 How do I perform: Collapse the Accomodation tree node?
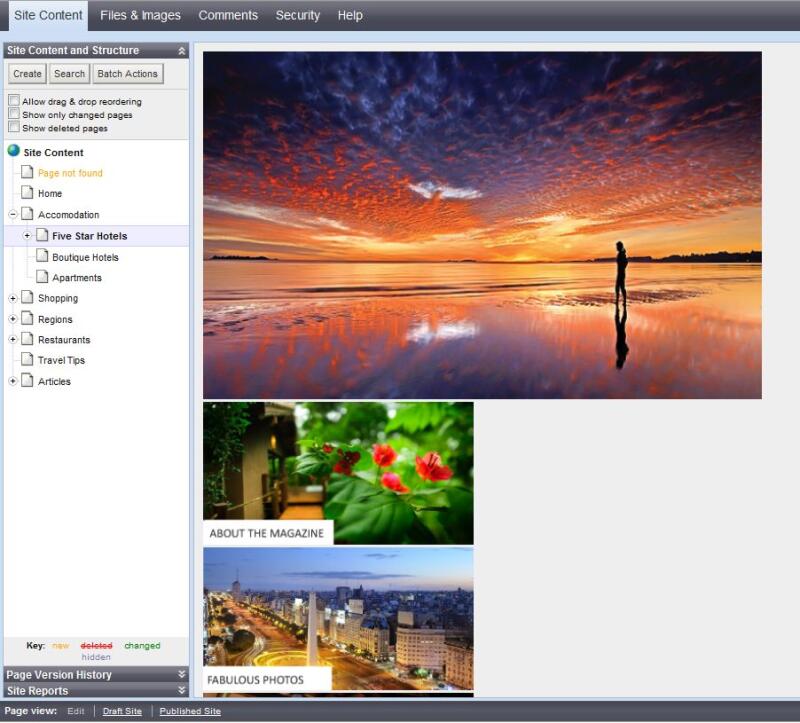[x=13, y=215]
